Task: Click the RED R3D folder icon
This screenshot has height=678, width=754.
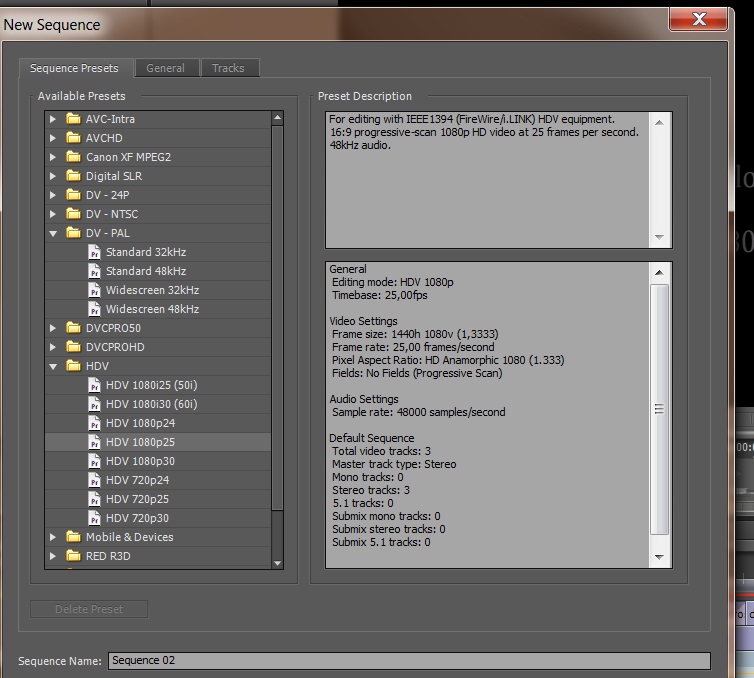Action: tap(74, 555)
